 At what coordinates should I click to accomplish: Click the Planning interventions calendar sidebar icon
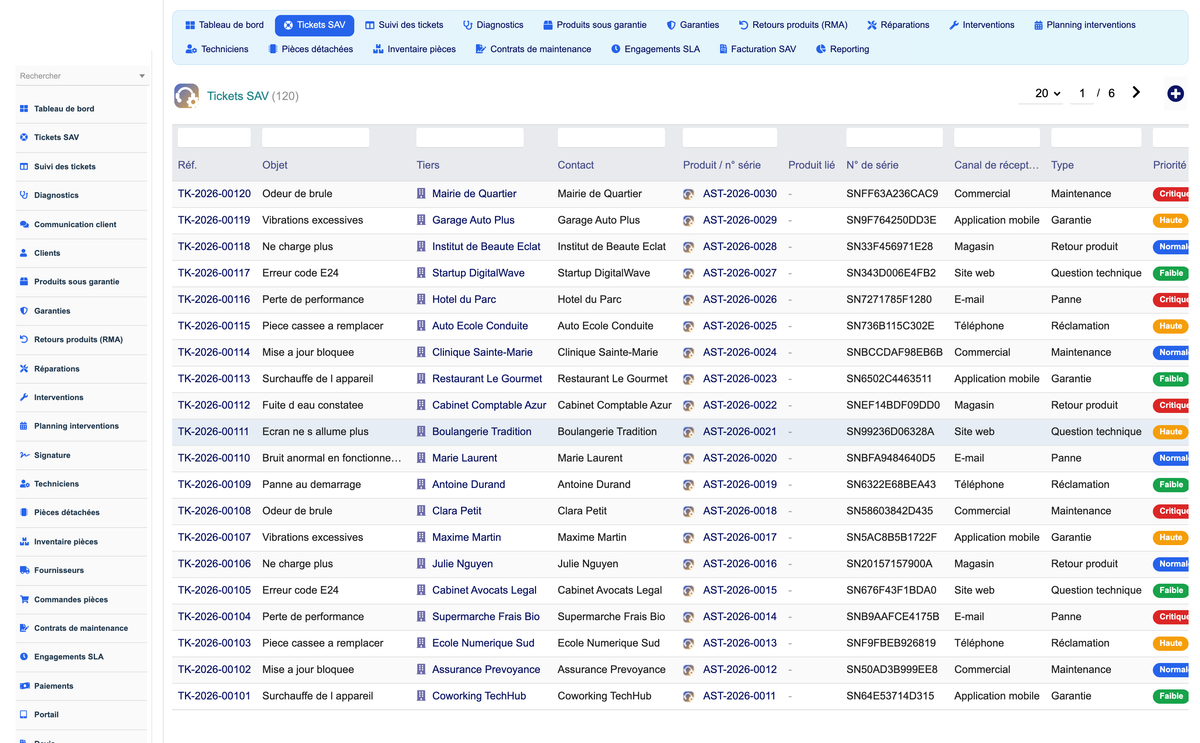(x=24, y=426)
